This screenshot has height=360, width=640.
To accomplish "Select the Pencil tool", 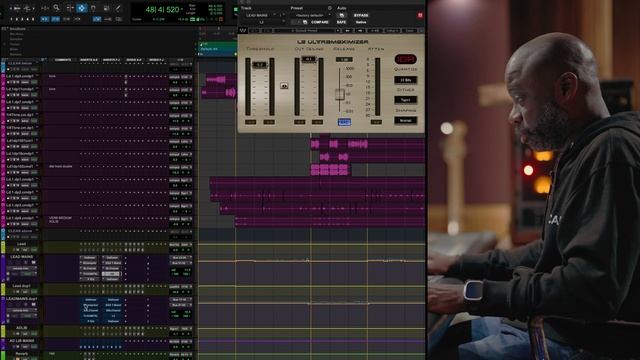I will pos(118,8).
